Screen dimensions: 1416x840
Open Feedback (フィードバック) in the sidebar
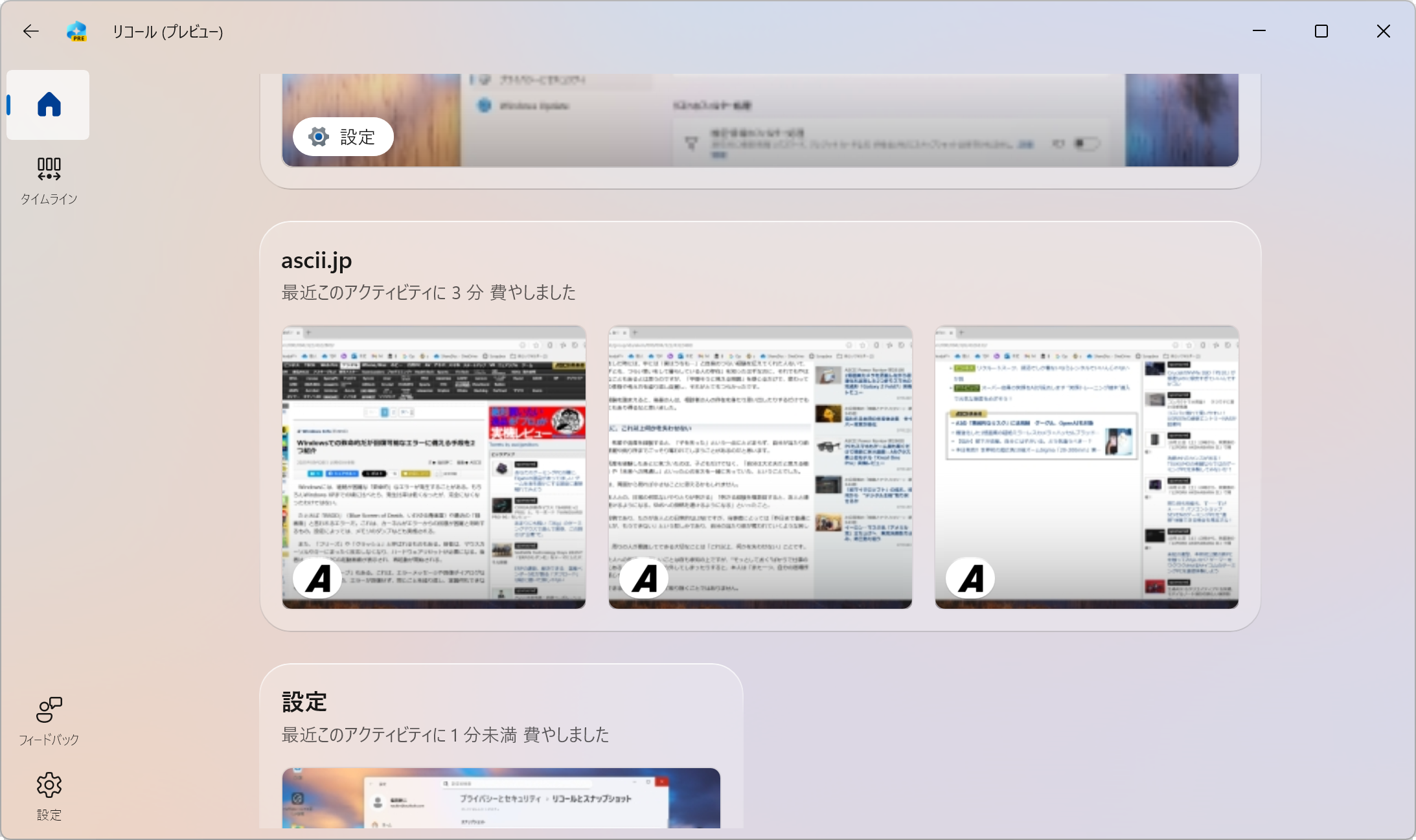click(x=49, y=721)
